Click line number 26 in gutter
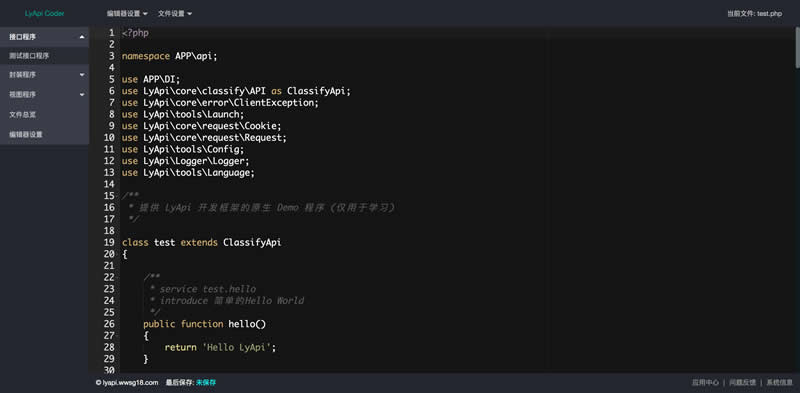Image resolution: width=800 pixels, height=393 pixels. click(x=109, y=324)
